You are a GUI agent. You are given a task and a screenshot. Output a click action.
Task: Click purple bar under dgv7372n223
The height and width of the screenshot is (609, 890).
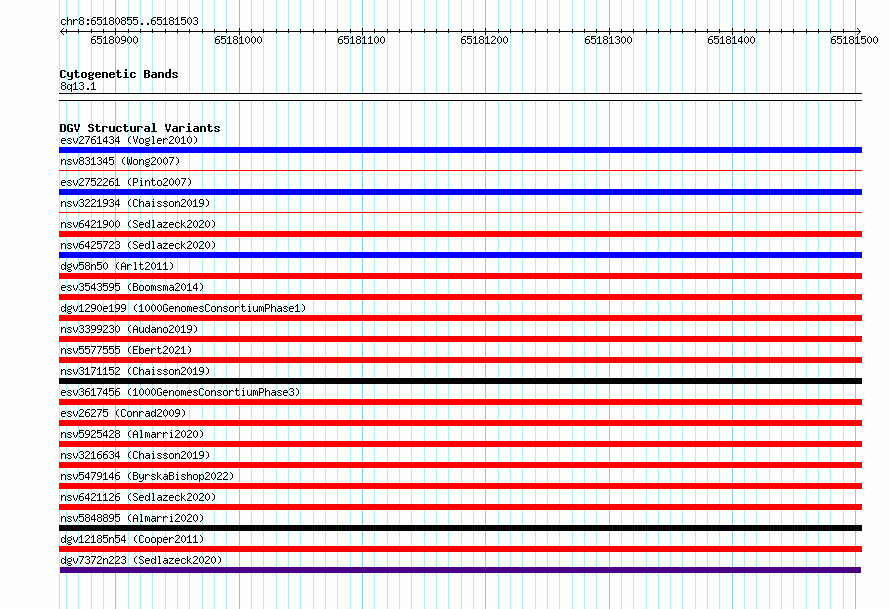pyautogui.click(x=460, y=570)
